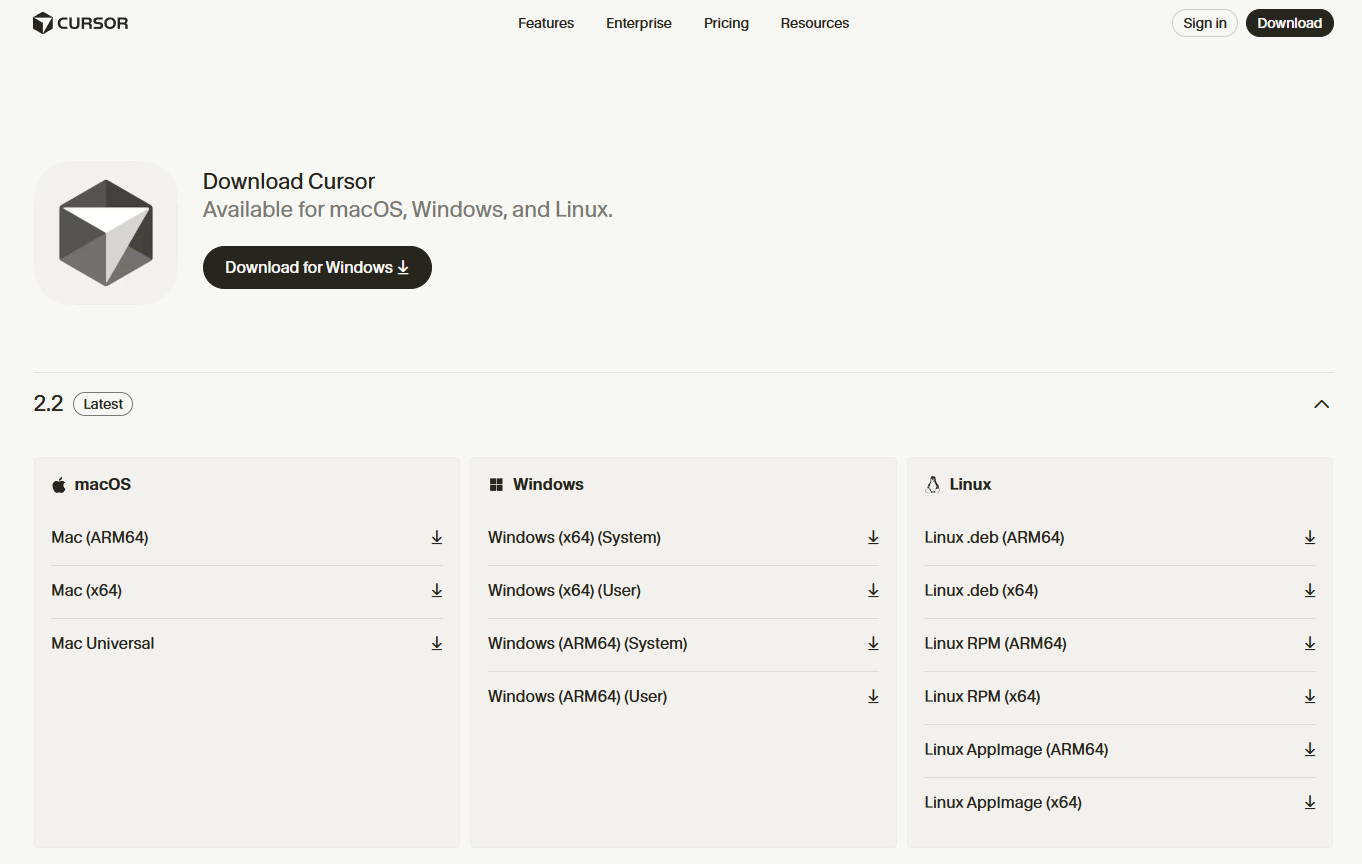1362x864 pixels.
Task: Click the Latest badge
Action: pyautogui.click(x=103, y=404)
